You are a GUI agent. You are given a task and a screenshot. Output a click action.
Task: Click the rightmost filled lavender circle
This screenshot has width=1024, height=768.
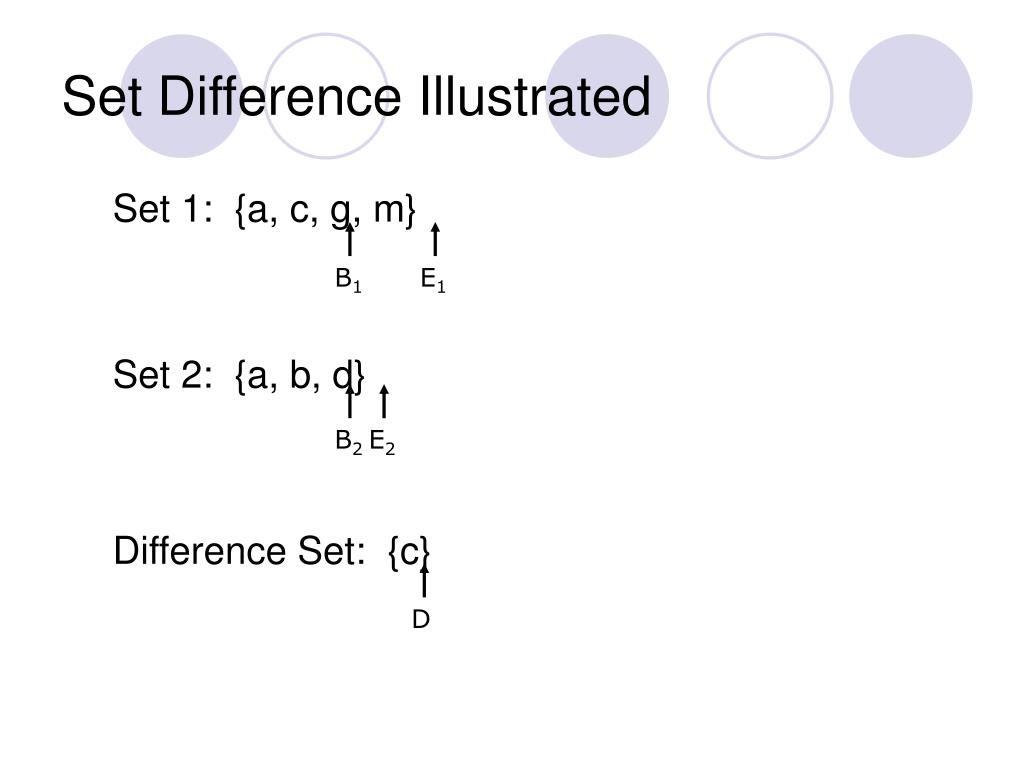click(x=910, y=96)
